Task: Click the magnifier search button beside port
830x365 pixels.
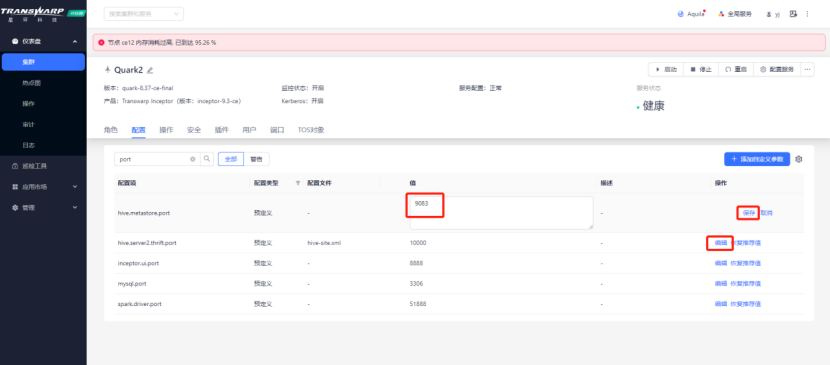Action: [207, 159]
